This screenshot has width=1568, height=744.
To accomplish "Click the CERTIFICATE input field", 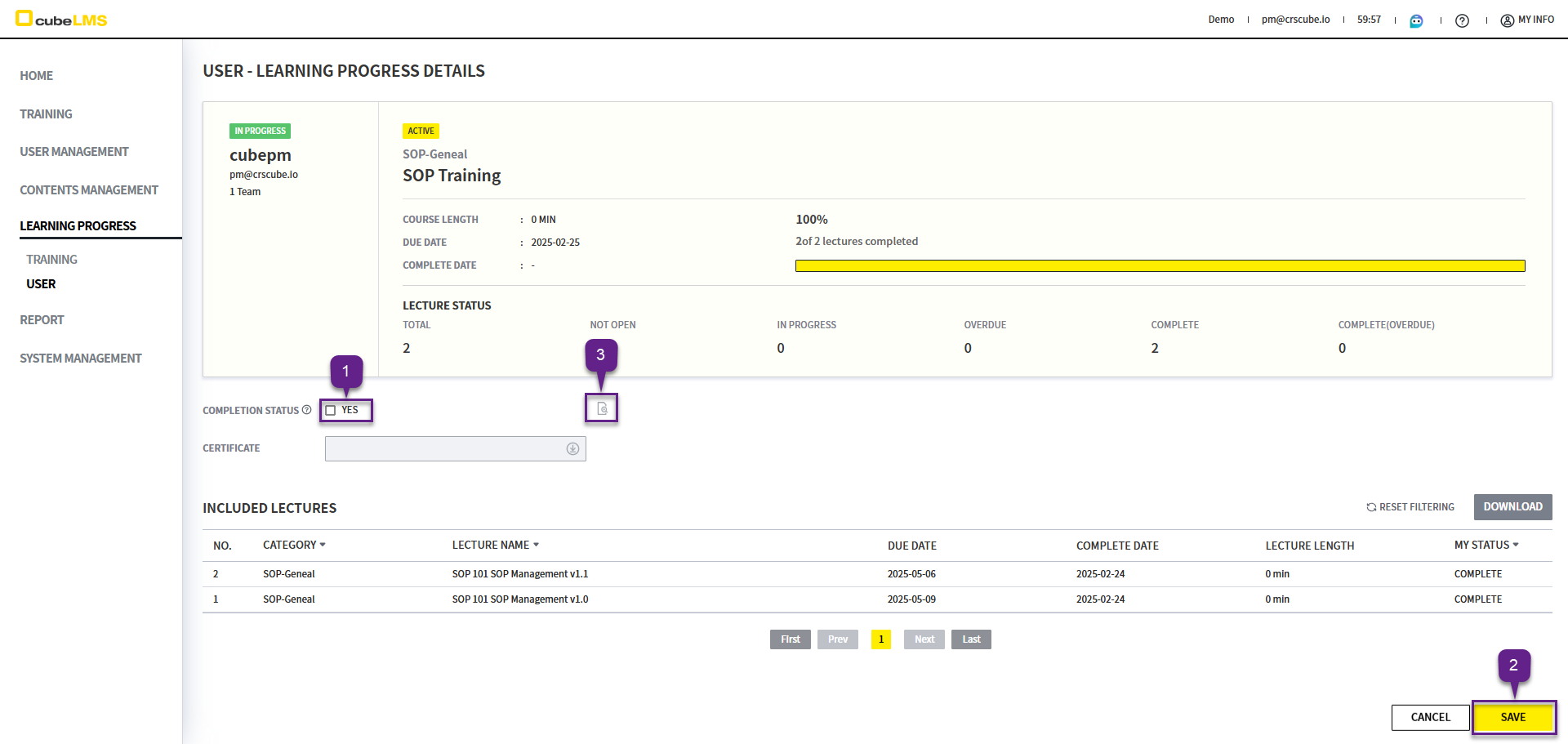I will (445, 448).
